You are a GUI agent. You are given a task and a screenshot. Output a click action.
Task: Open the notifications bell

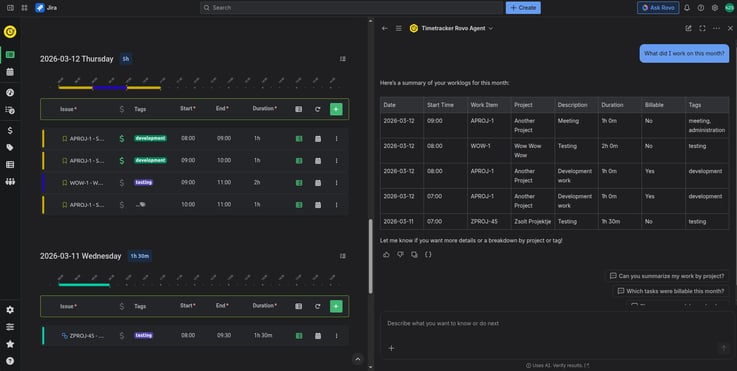click(x=687, y=8)
